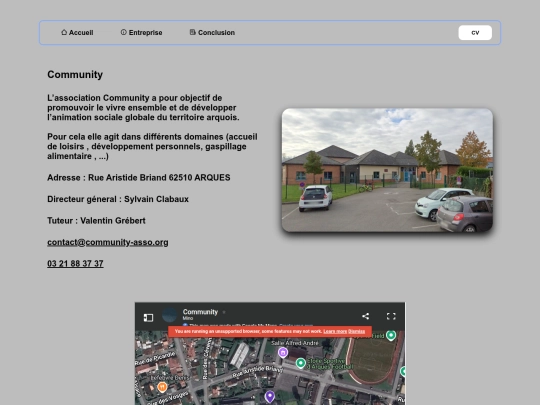Click the Tuteur Valentin Grébert line

pos(96,221)
